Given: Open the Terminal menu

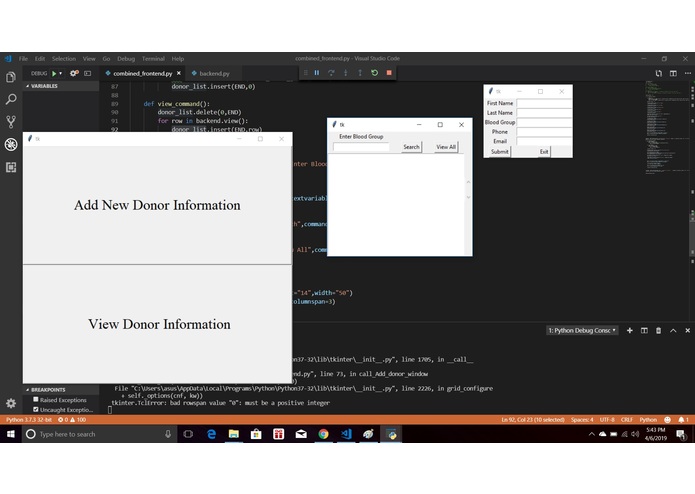Looking at the screenshot, I should pyautogui.click(x=153, y=58).
